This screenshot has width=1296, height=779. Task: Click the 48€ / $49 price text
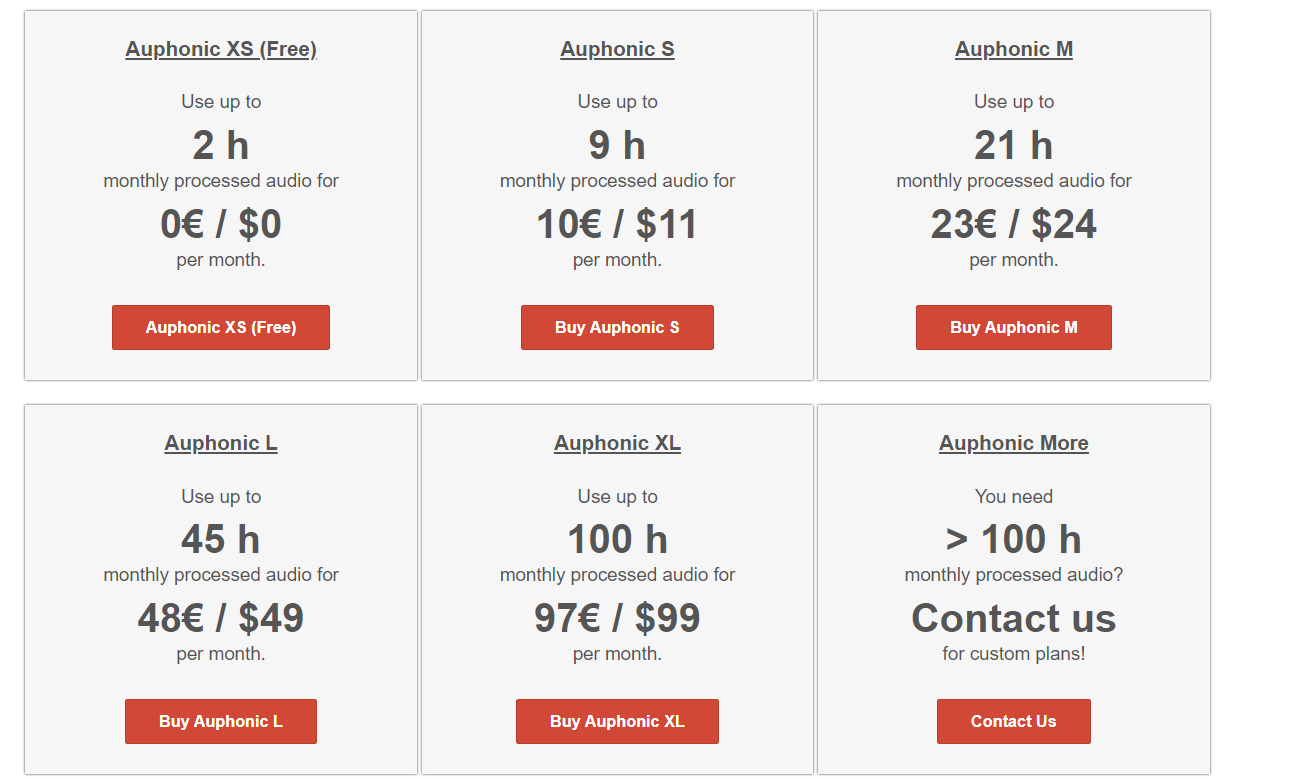tap(221, 618)
